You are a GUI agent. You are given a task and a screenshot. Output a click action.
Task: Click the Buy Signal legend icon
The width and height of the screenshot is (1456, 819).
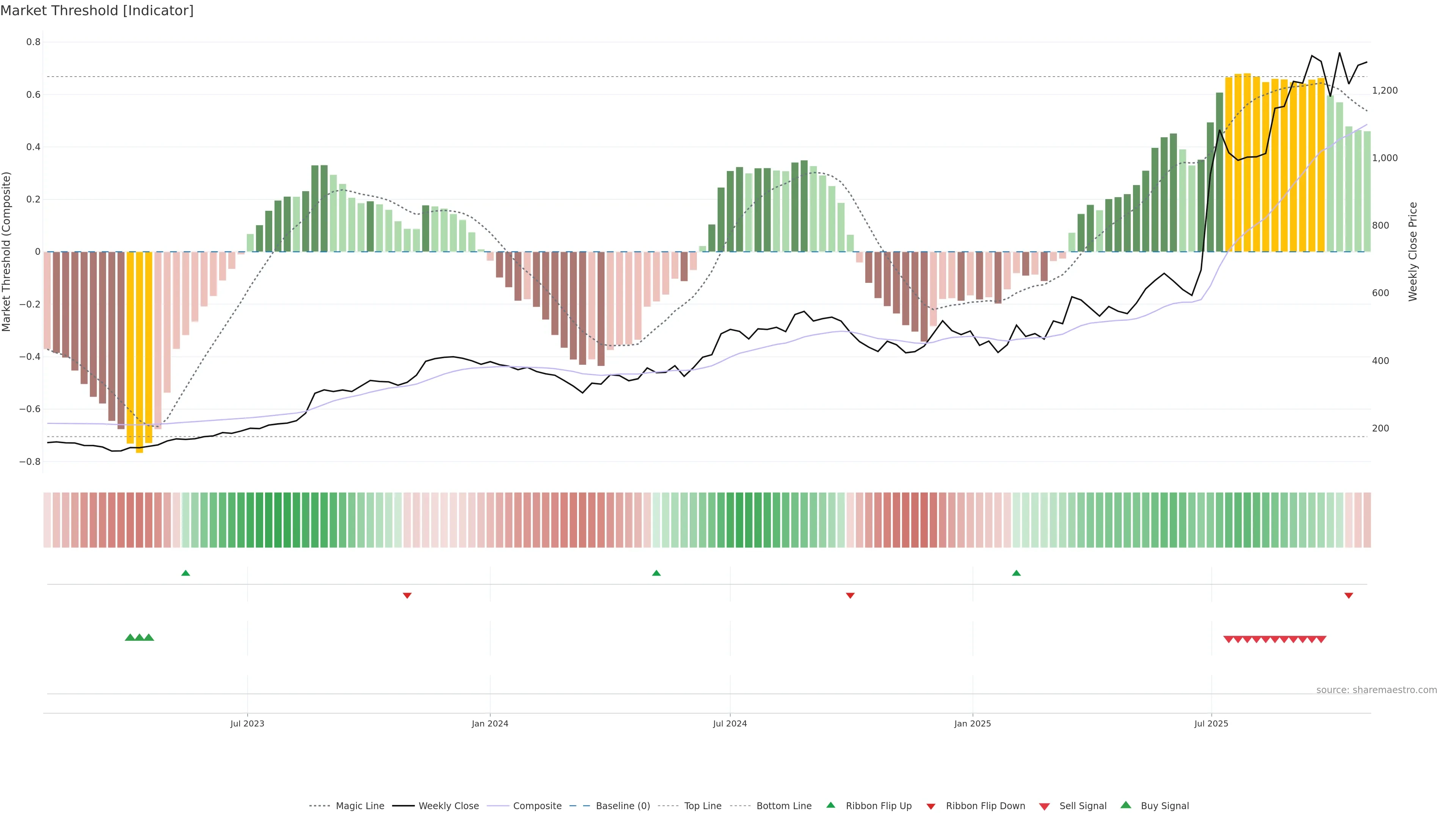1126,805
